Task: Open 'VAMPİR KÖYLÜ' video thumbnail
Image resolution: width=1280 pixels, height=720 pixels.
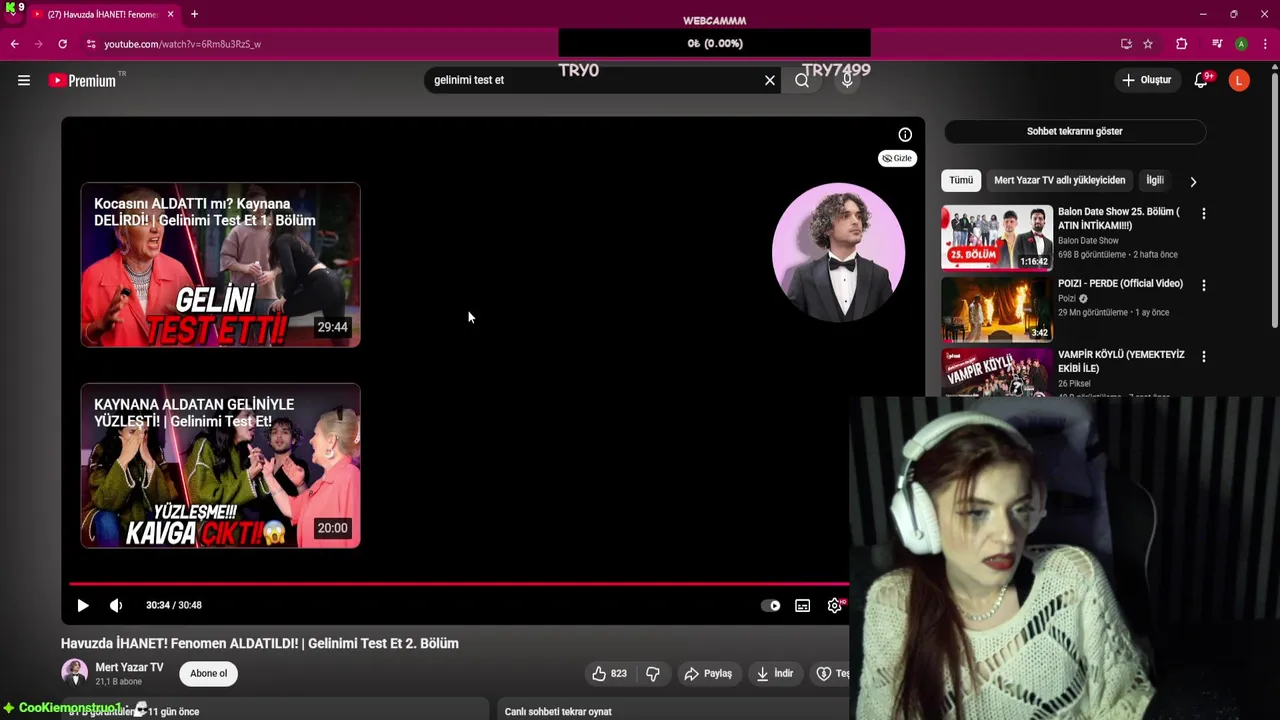Action: pyautogui.click(x=997, y=372)
